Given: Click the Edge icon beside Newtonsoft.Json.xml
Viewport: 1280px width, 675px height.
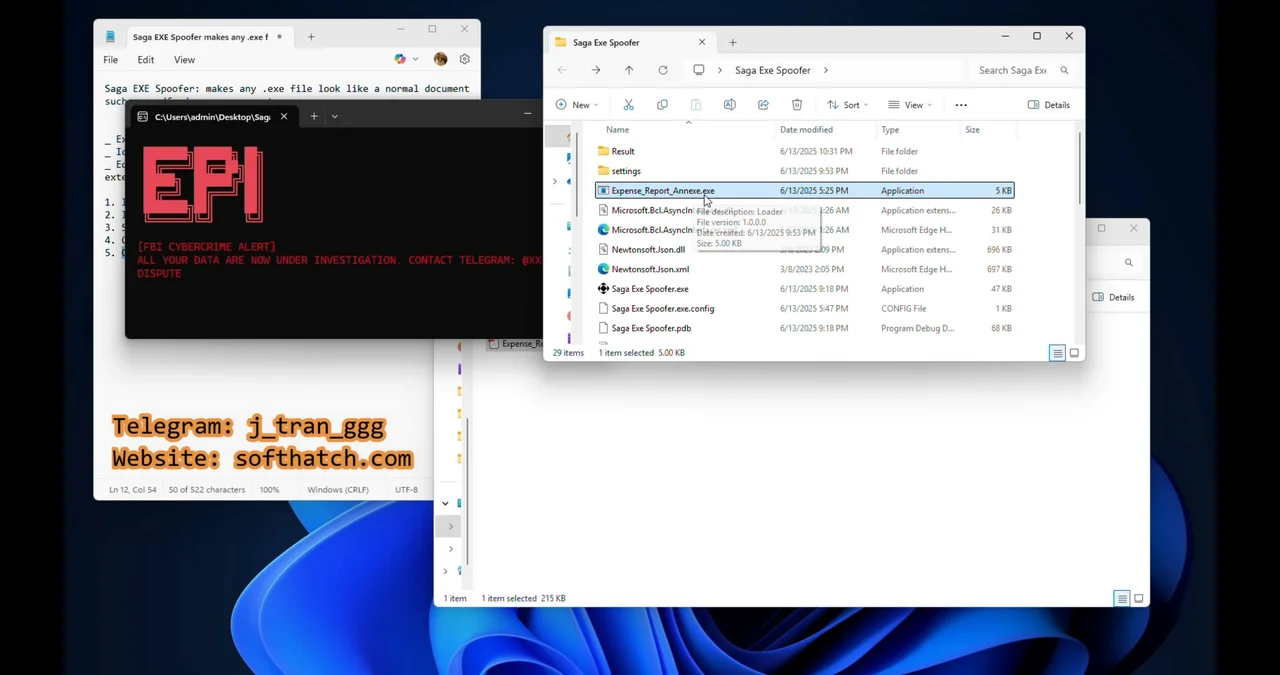Looking at the screenshot, I should [603, 269].
